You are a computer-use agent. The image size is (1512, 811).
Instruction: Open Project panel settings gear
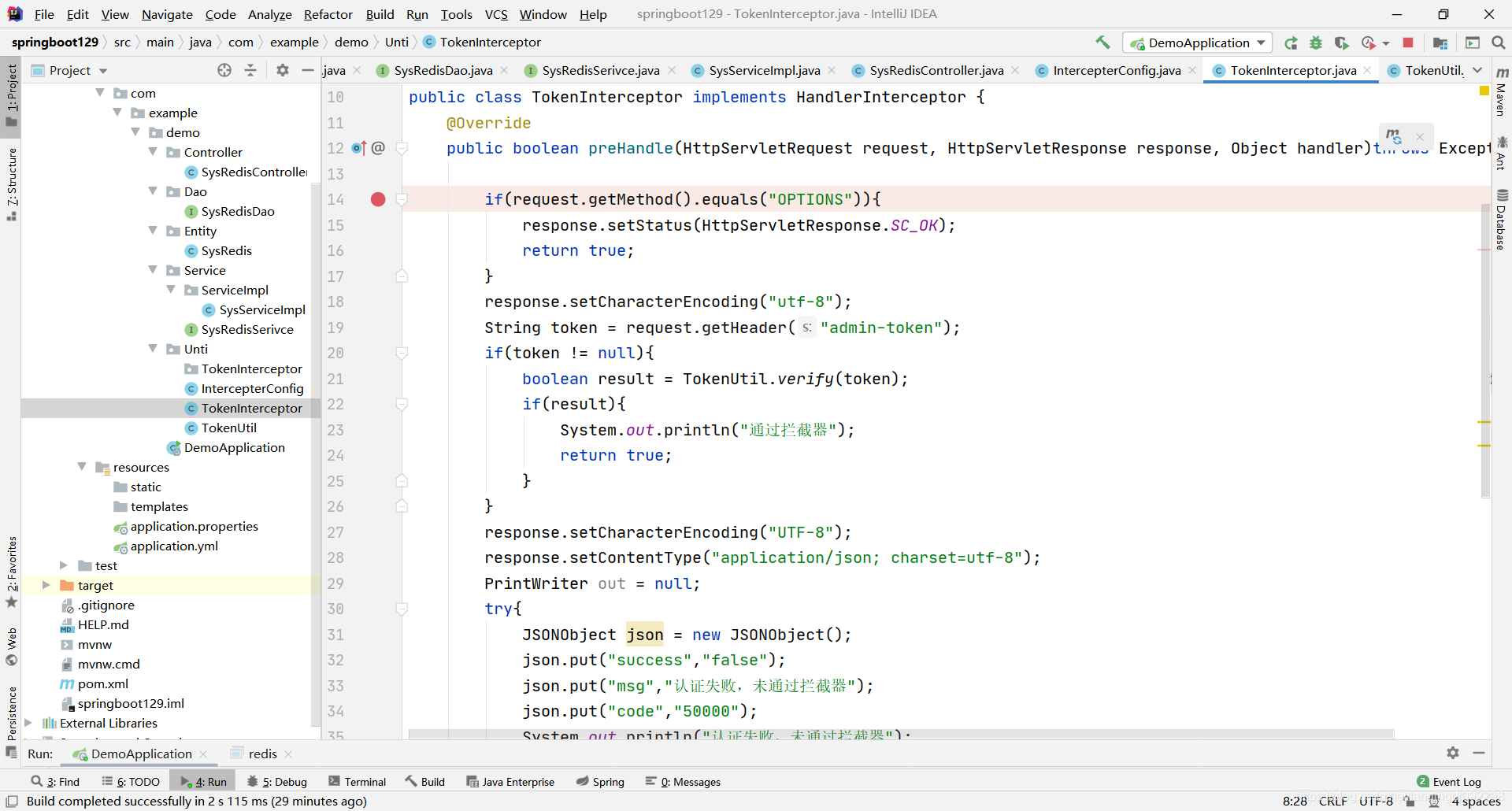[283, 70]
